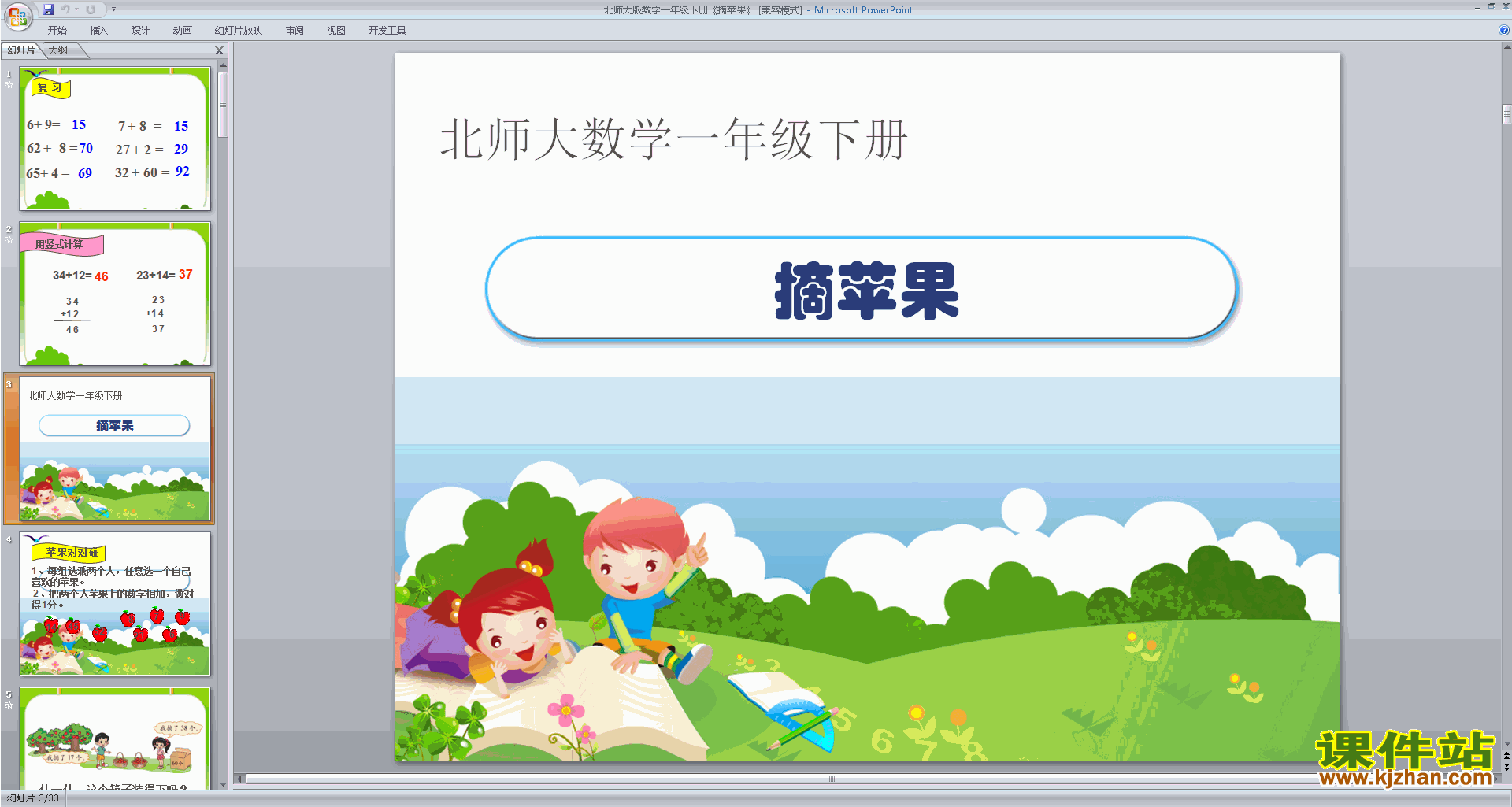The image size is (1512, 807).
Task: Open the 开始 ribbon tab
Action: click(57, 31)
